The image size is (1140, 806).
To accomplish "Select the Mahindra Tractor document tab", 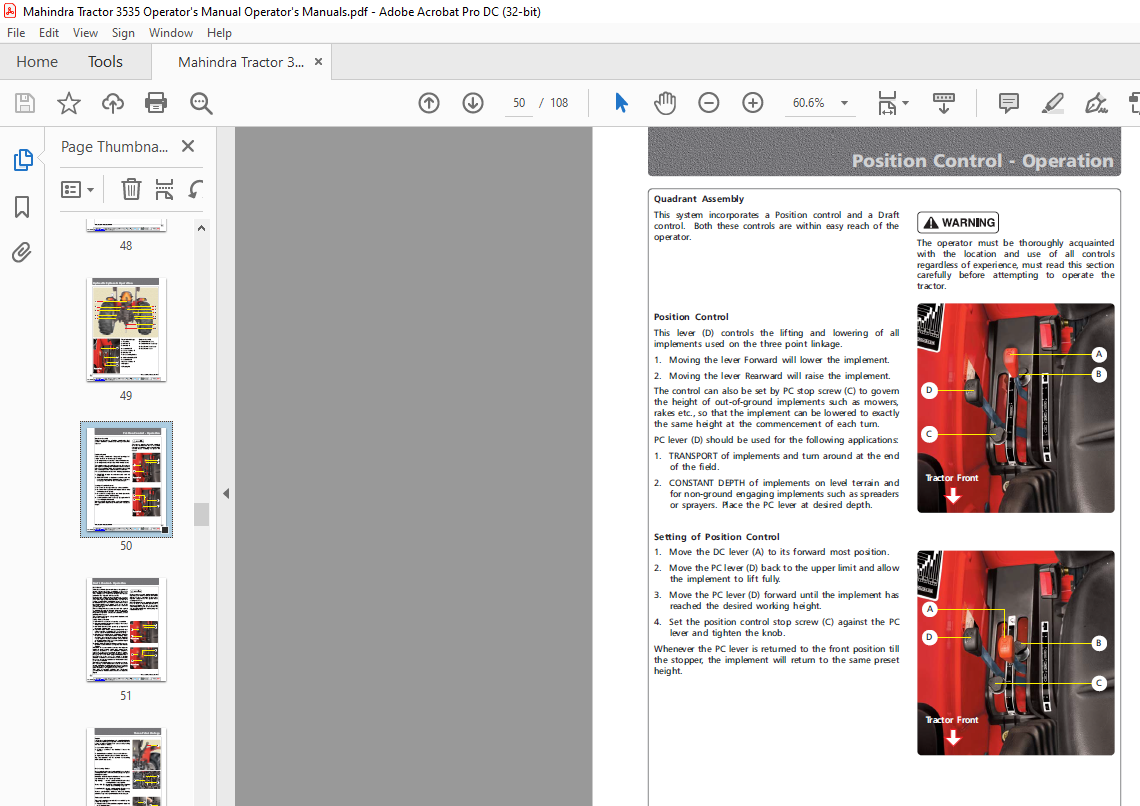I will point(241,63).
